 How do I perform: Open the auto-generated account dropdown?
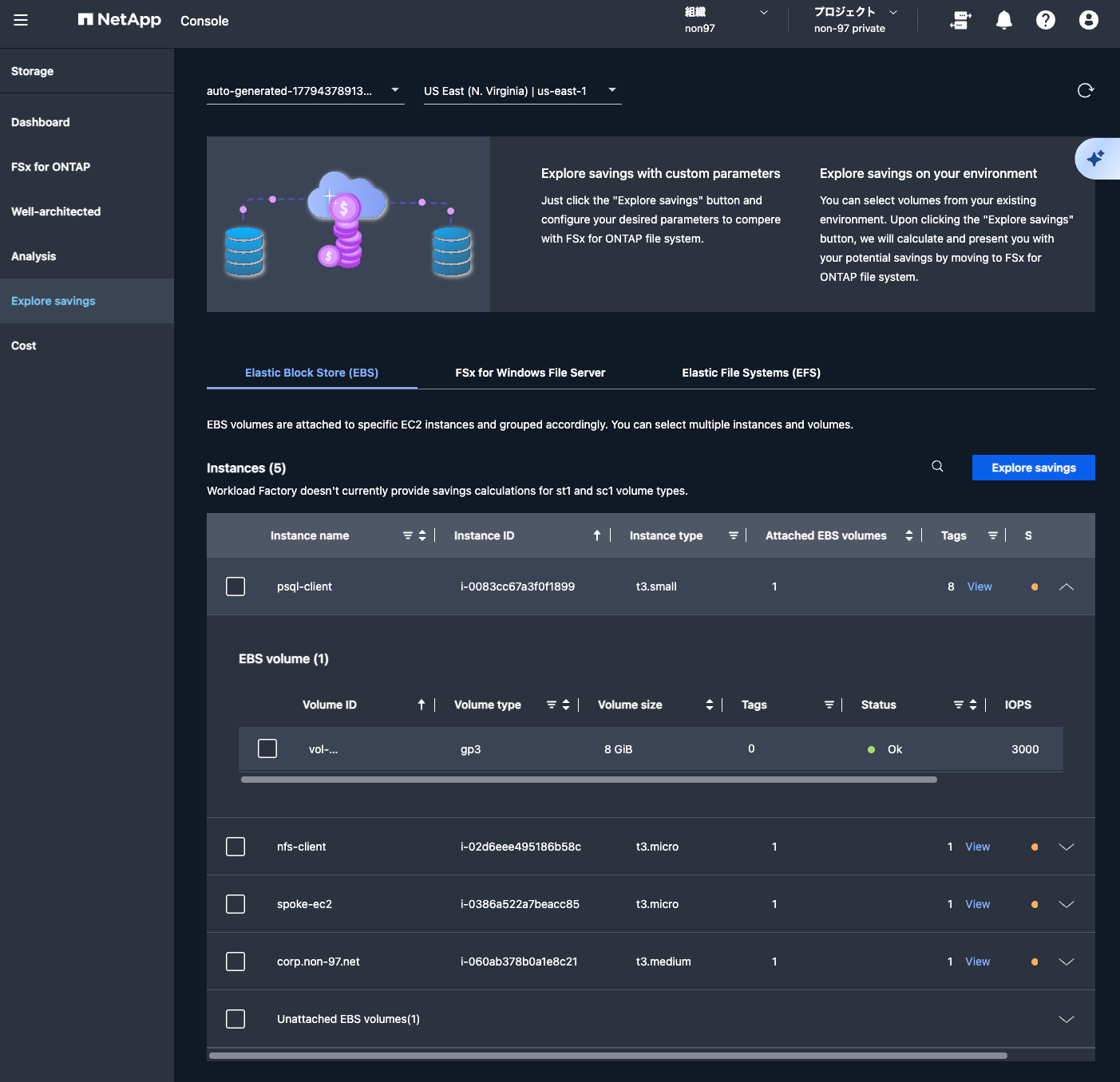(305, 91)
